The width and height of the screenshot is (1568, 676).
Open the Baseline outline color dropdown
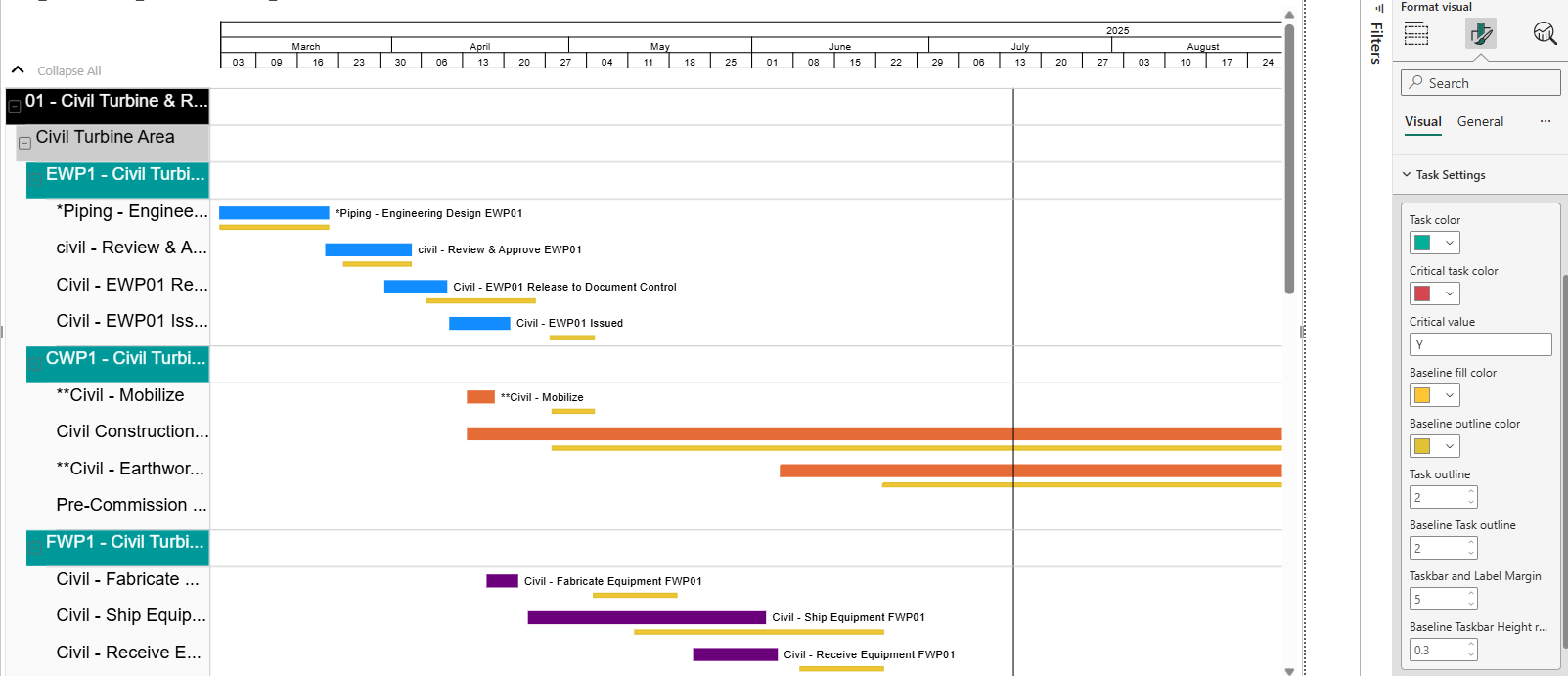1450,446
